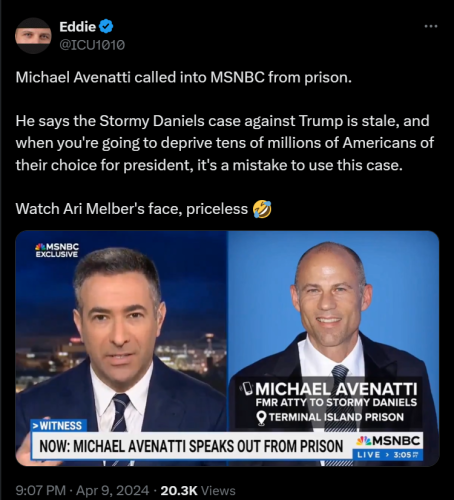Click the tweet's first line about MSNBC
The width and height of the screenshot is (454, 500).
click(184, 78)
